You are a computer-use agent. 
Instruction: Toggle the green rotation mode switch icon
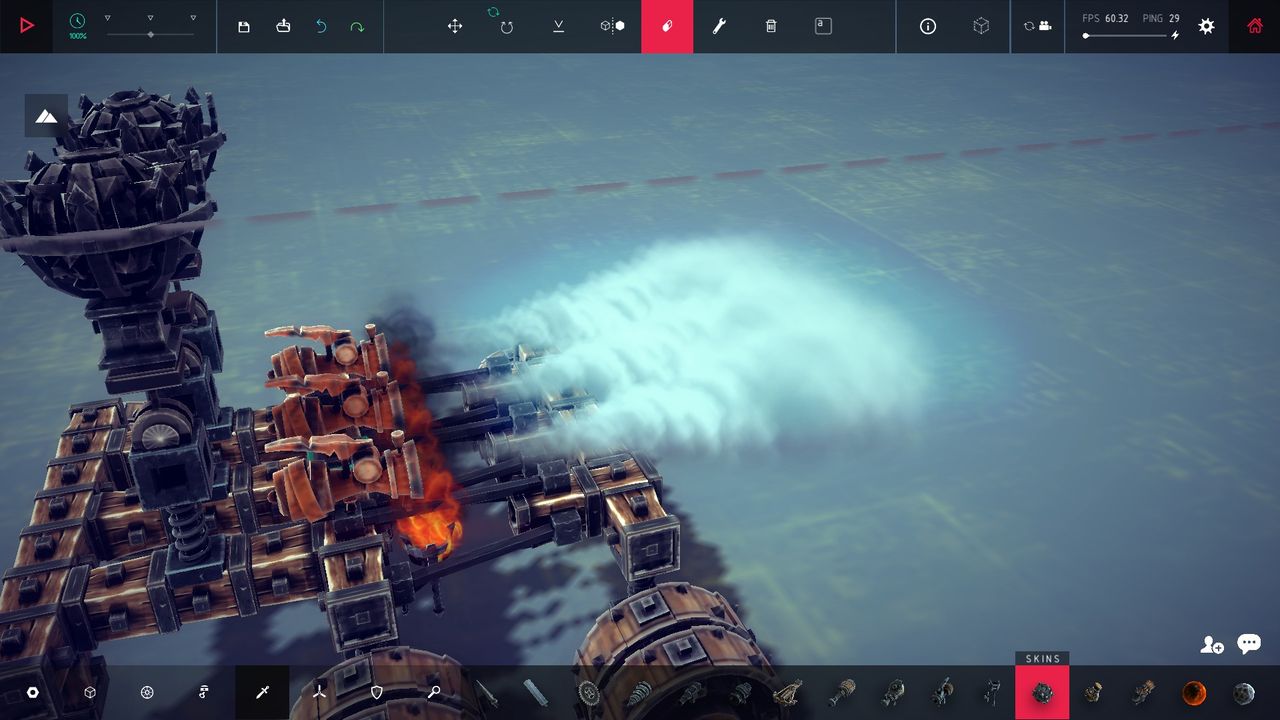tap(493, 12)
